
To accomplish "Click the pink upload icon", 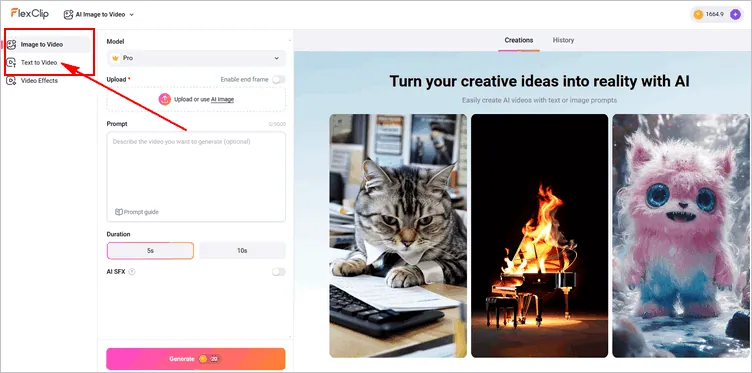I will 164,99.
